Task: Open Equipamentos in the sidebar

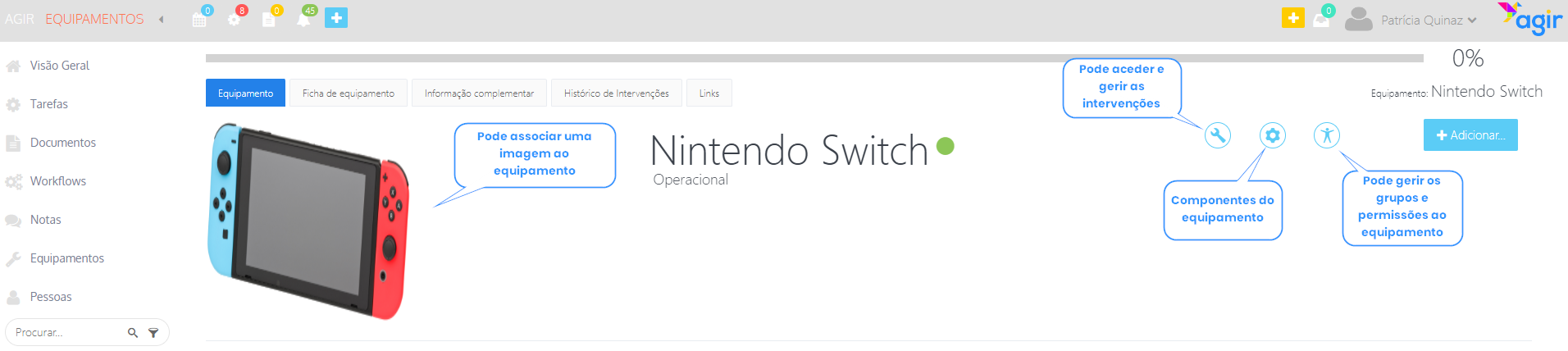Action: coord(67,258)
